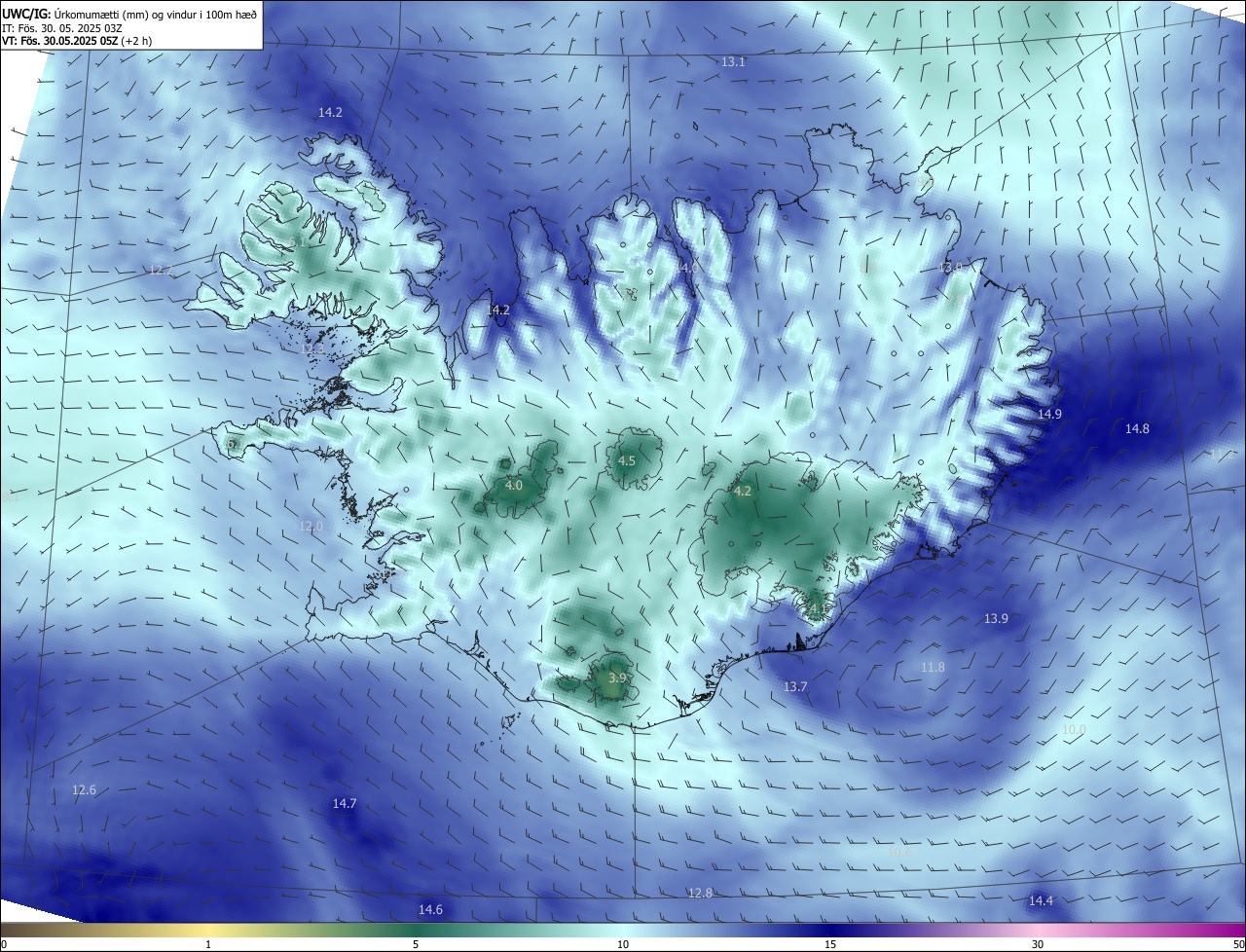Click the 12.8 value label on the map
1246x952 pixels.
[700, 894]
